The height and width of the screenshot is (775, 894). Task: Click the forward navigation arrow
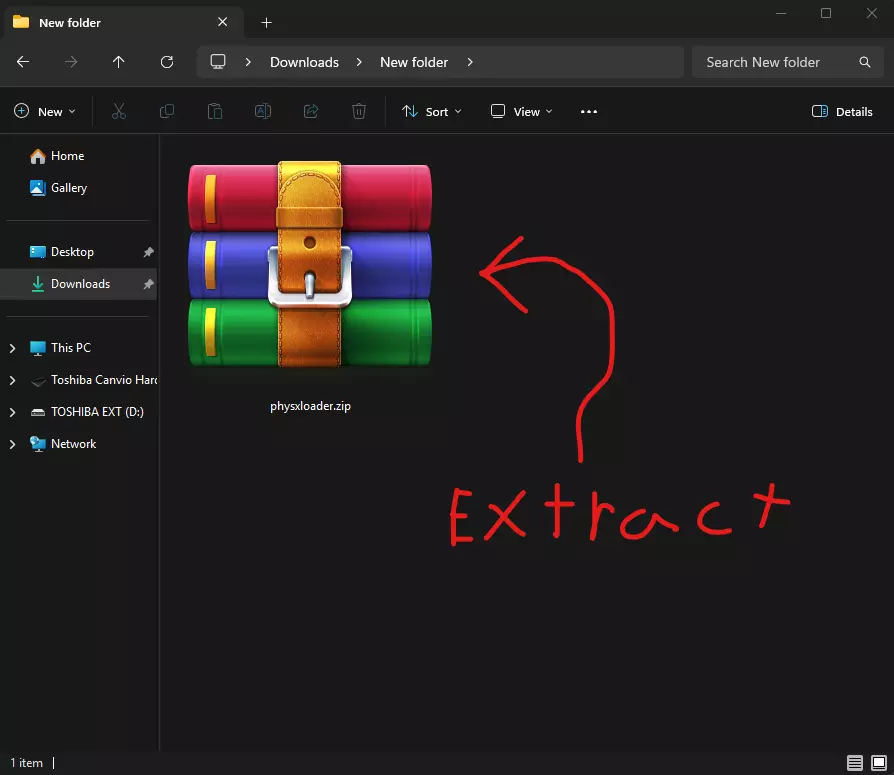tap(71, 62)
